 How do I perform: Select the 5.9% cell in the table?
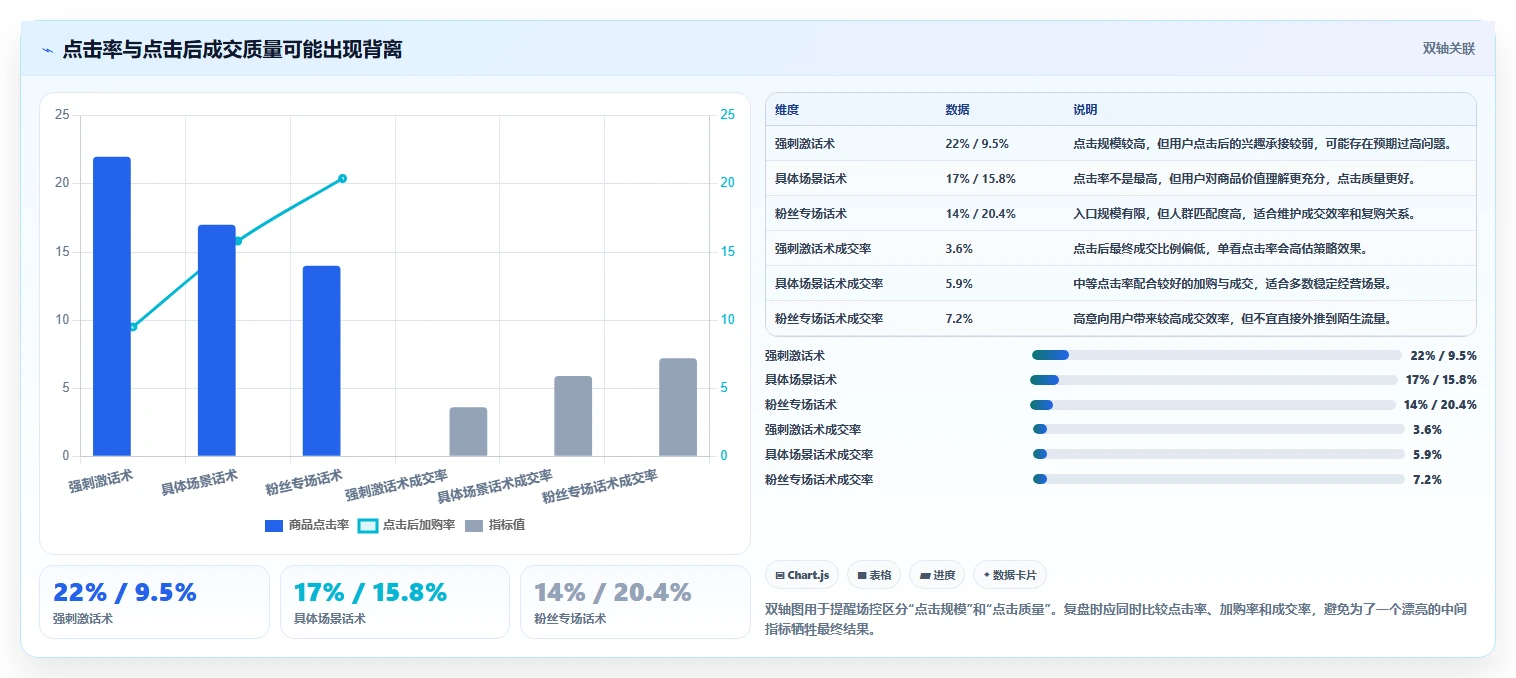tap(959, 284)
